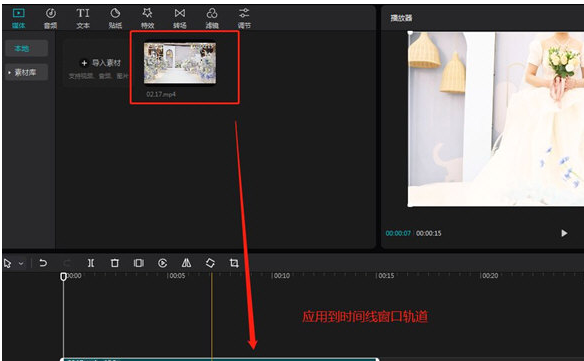Open the 转场 transitions panel
Image resolution: width=584 pixels, height=361 pixels.
(x=180, y=18)
